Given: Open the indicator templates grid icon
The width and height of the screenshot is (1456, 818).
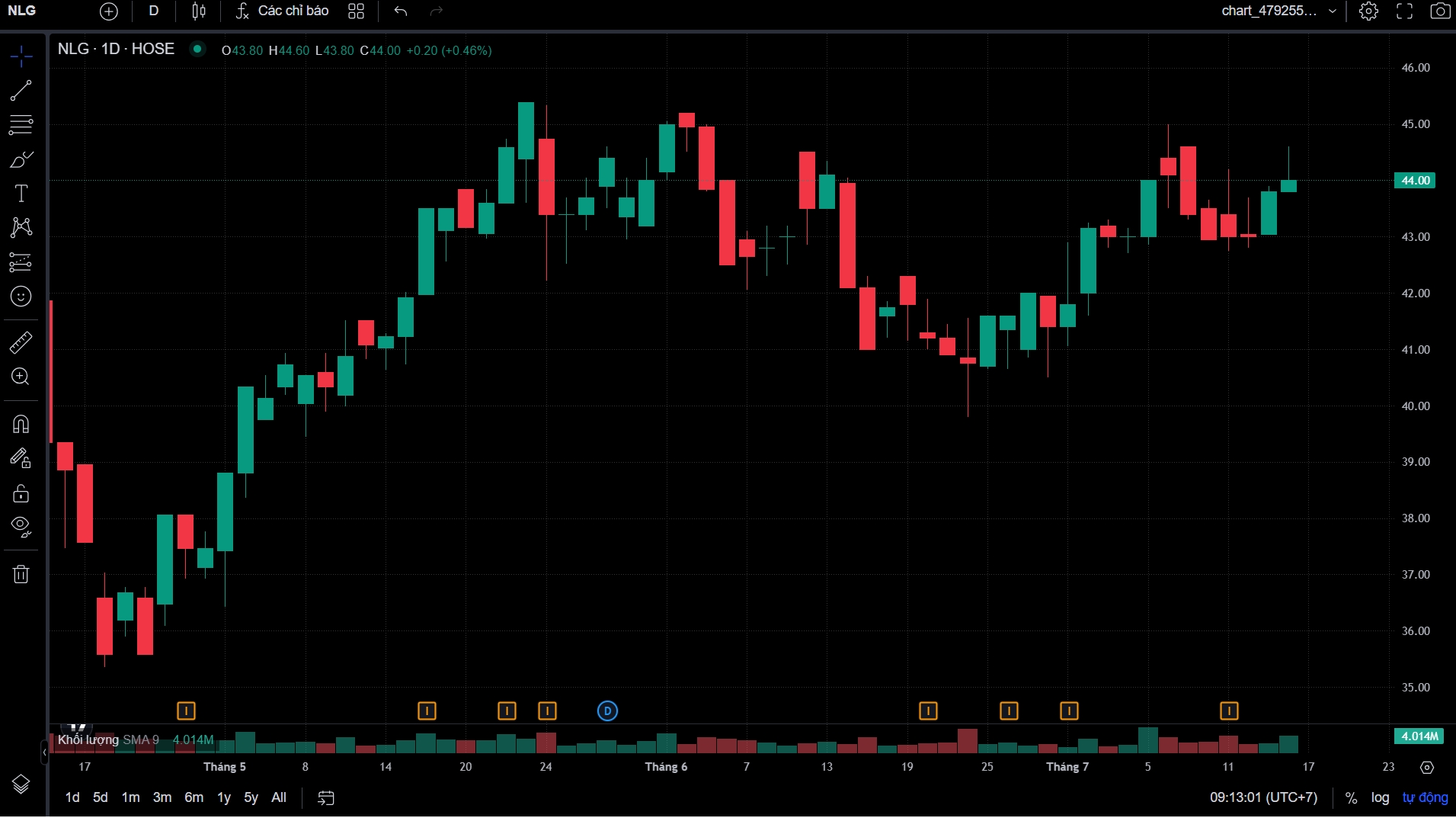Looking at the screenshot, I should click(x=356, y=11).
